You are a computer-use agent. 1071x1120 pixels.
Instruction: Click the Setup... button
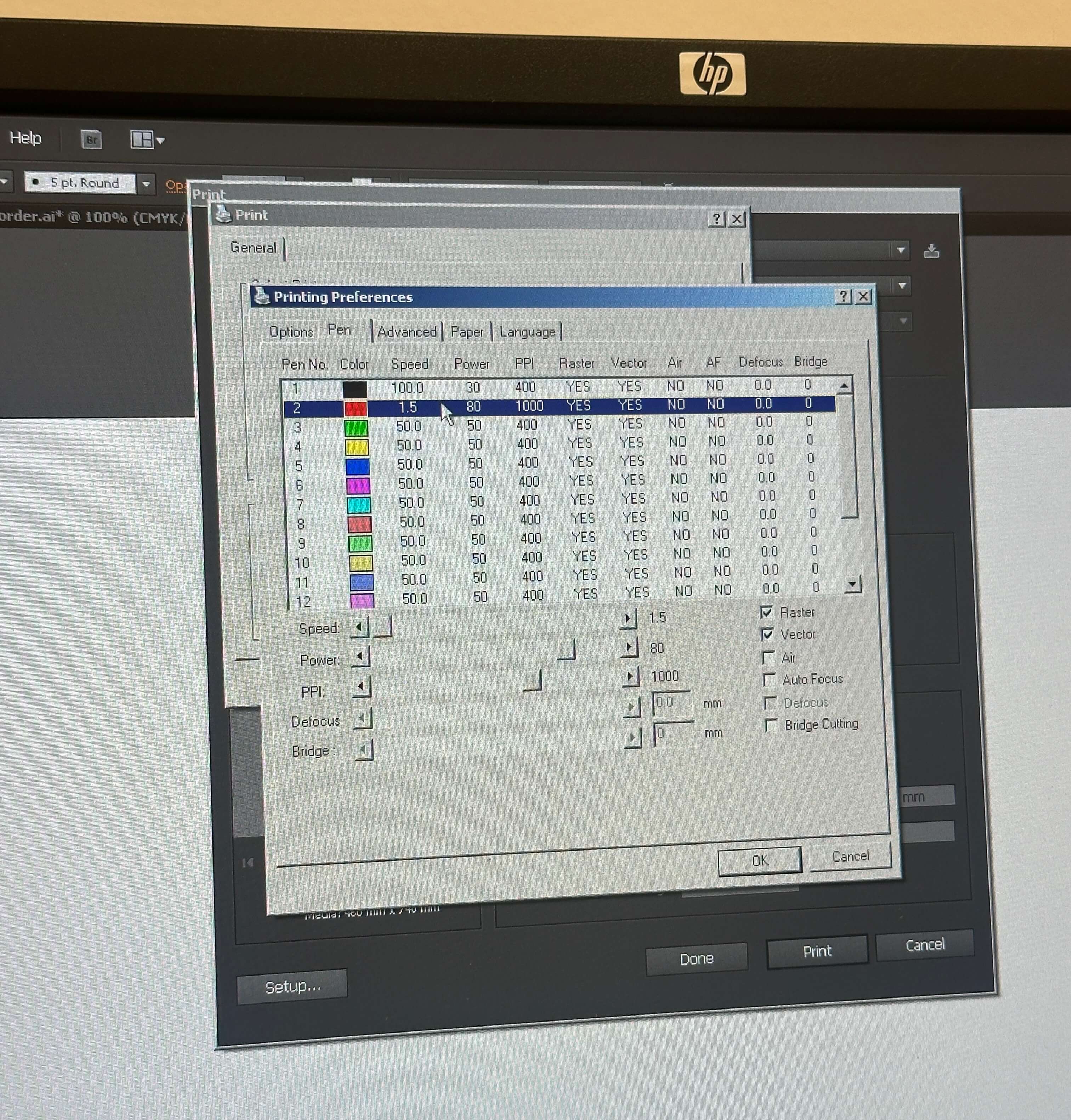[x=292, y=987]
